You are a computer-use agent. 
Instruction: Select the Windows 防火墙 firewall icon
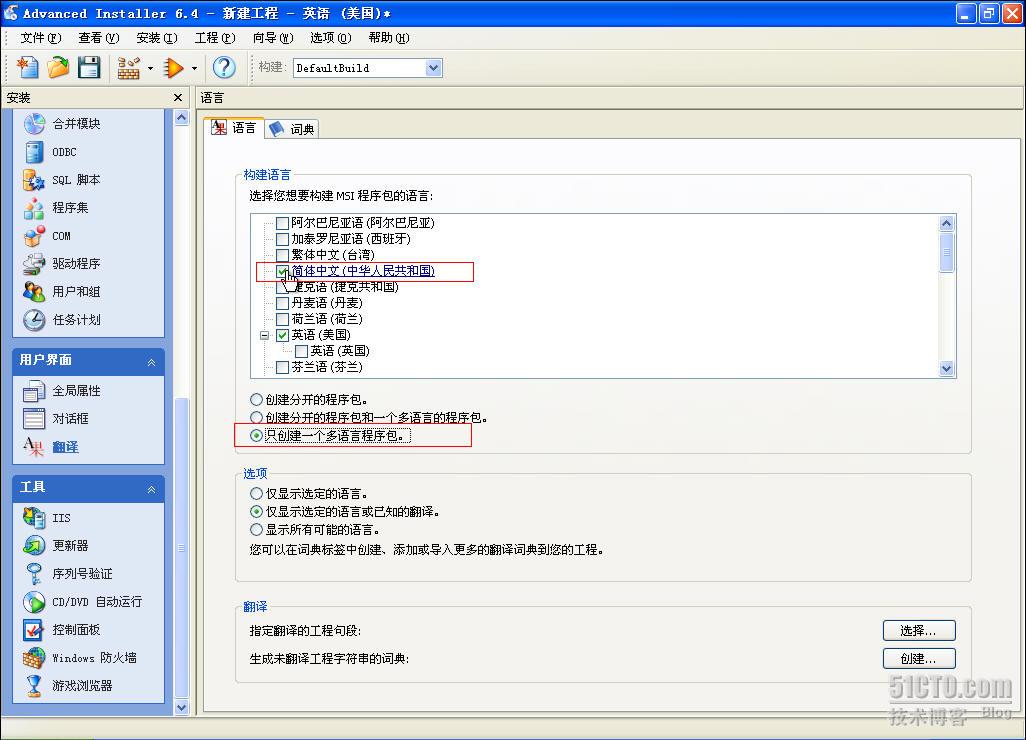tap(34, 658)
